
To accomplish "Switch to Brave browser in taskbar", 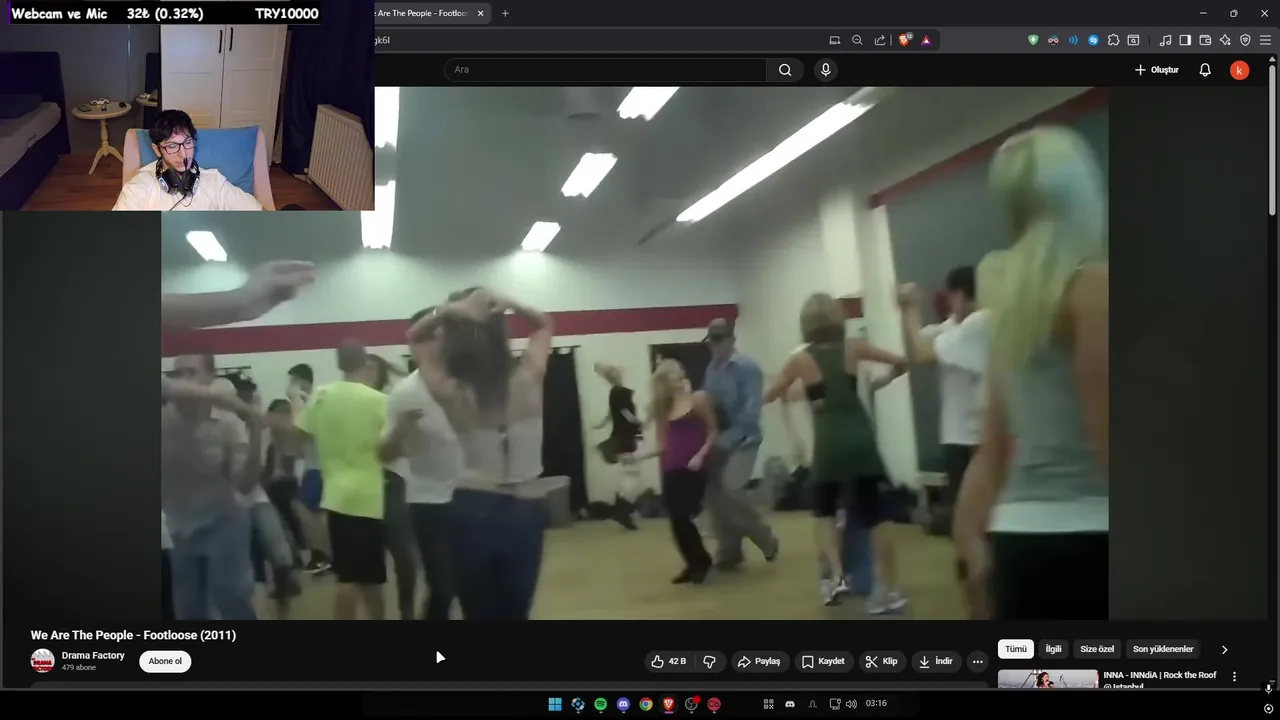I will pos(669,704).
